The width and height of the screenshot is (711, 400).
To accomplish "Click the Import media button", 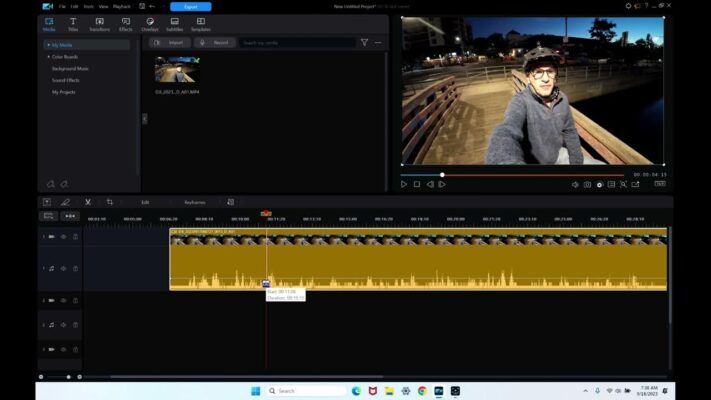I will coord(170,43).
